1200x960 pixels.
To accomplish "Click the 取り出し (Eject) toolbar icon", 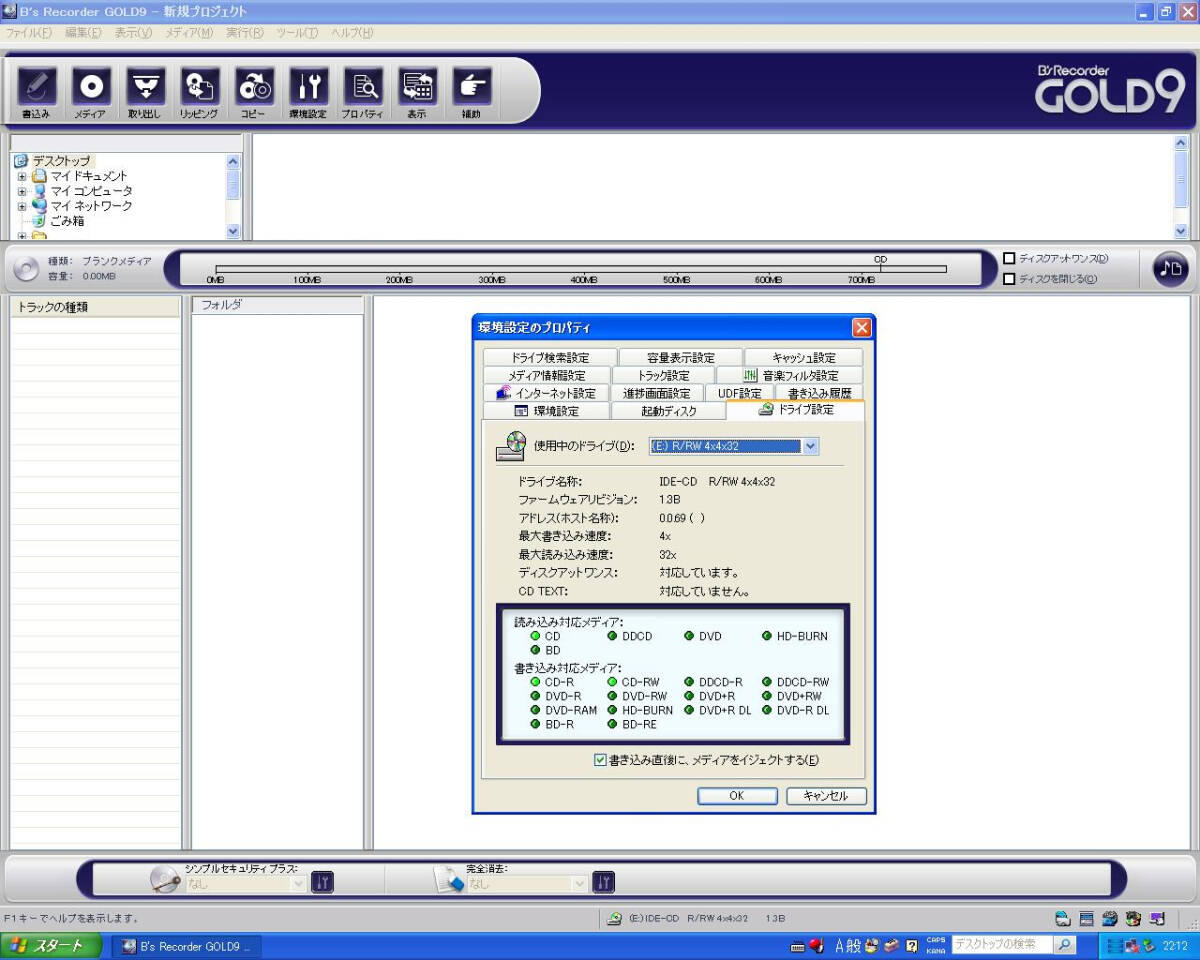I will point(145,87).
